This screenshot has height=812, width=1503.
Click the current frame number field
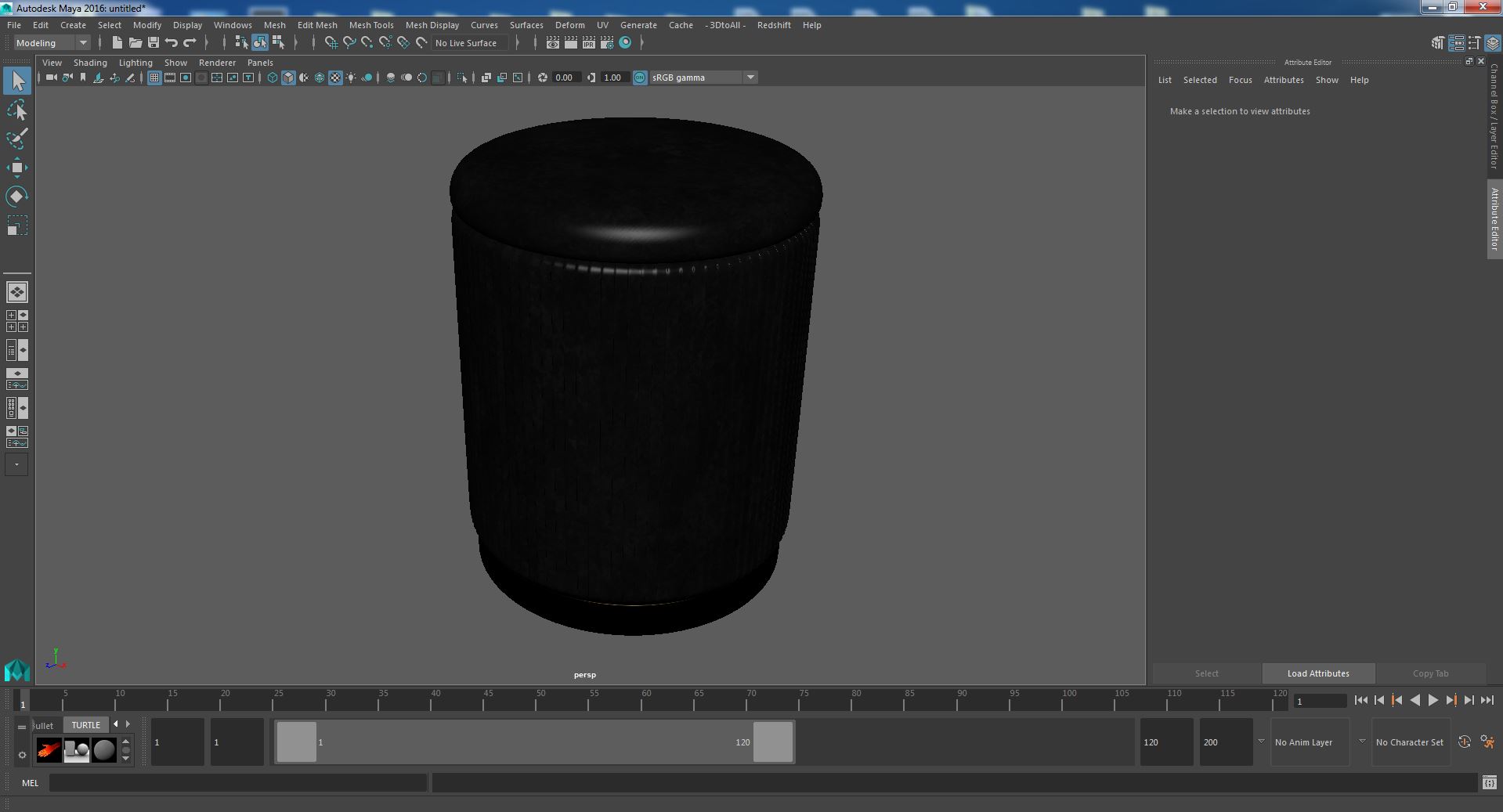[x=1320, y=701]
